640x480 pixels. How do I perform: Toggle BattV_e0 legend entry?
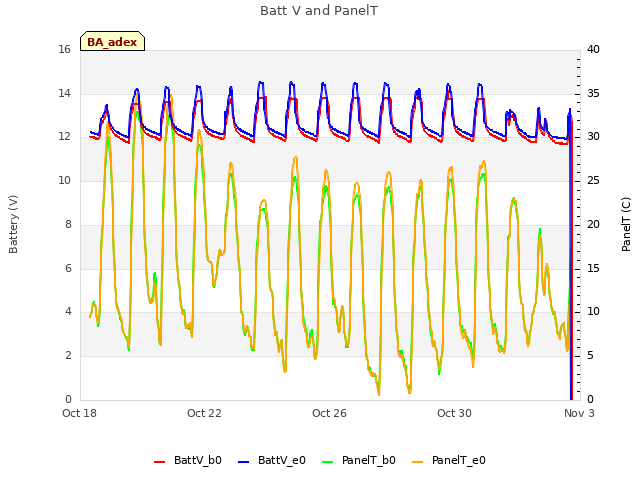pyautogui.click(x=272, y=460)
